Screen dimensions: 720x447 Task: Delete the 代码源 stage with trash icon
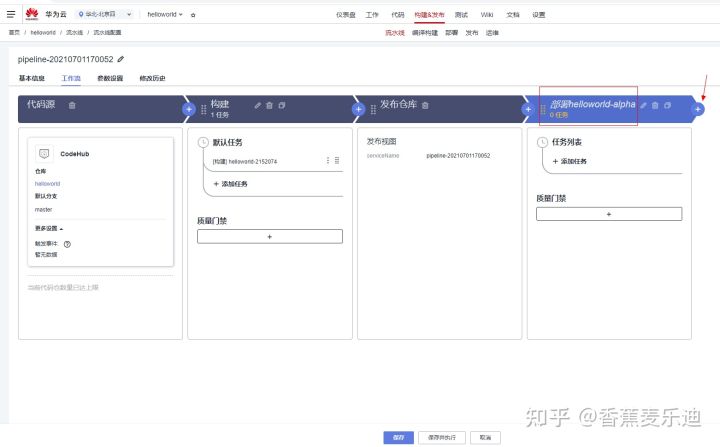tap(72, 105)
